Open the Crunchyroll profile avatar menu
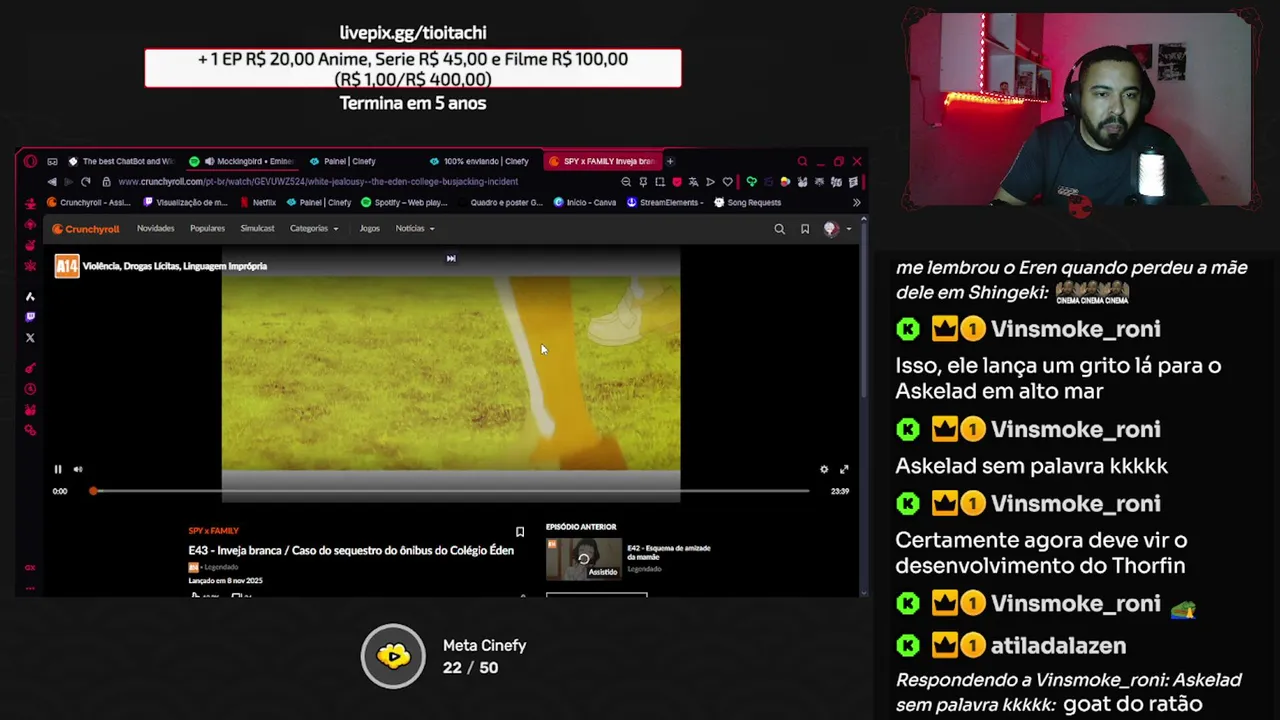Image resolution: width=1280 pixels, height=720 pixels. tap(837, 229)
